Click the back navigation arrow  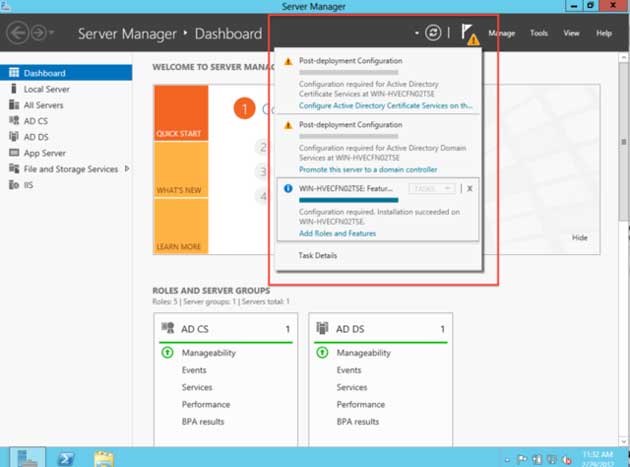[x=17, y=33]
